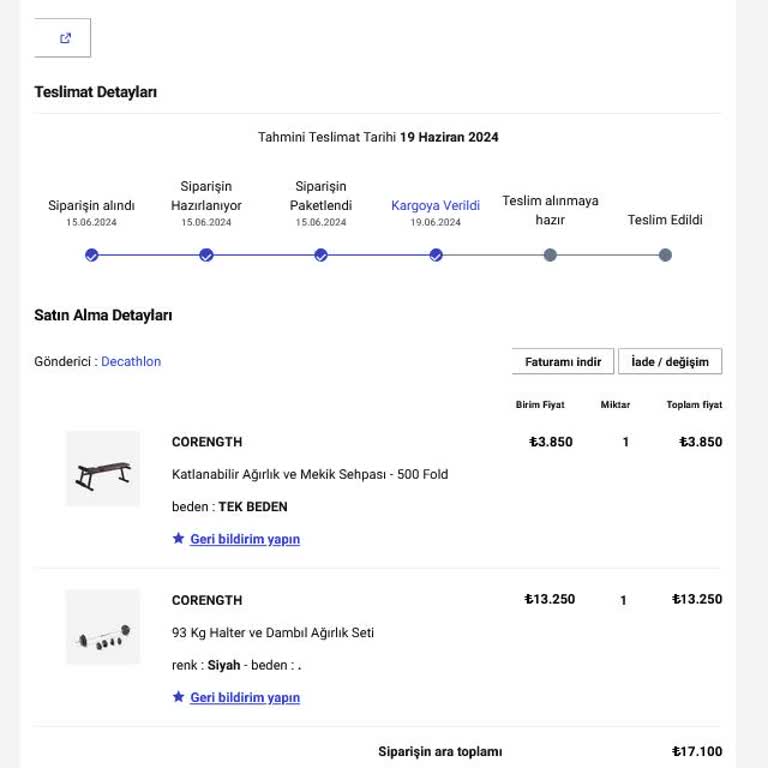Click Geri bildirim yapın for barbell set
The height and width of the screenshot is (768, 768).
pyautogui.click(x=245, y=697)
